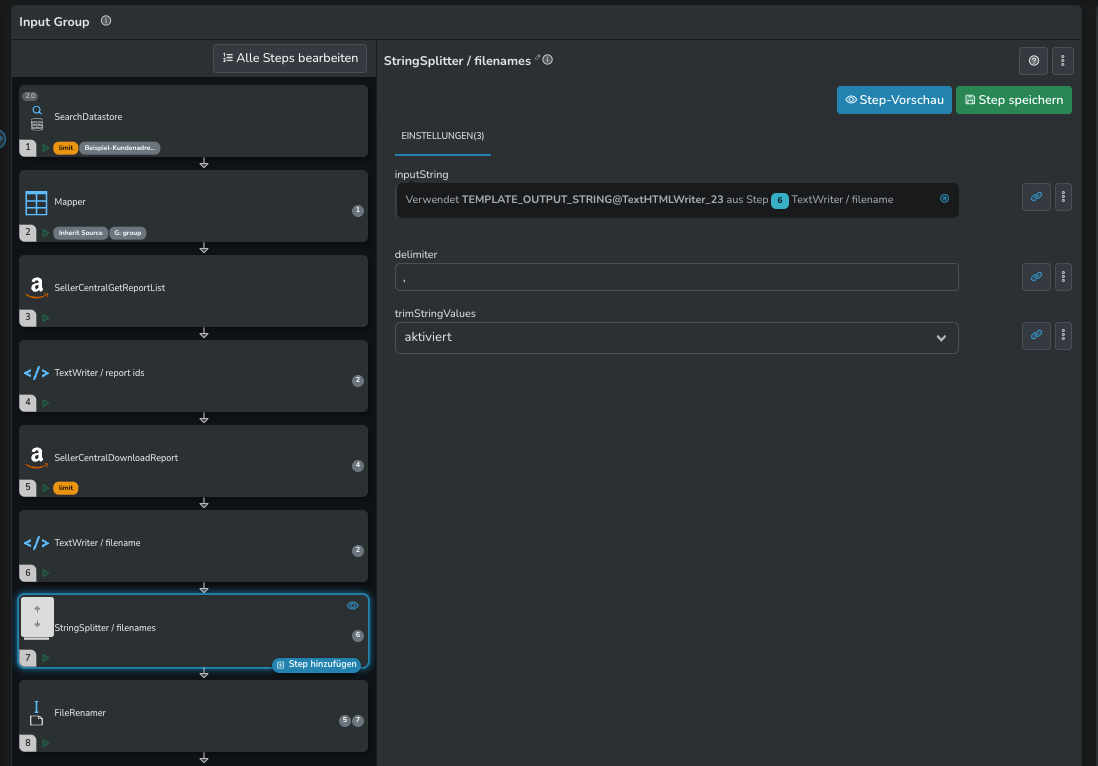Select FileRenamer step text
This screenshot has width=1098, height=766.
pyautogui.click(x=80, y=713)
